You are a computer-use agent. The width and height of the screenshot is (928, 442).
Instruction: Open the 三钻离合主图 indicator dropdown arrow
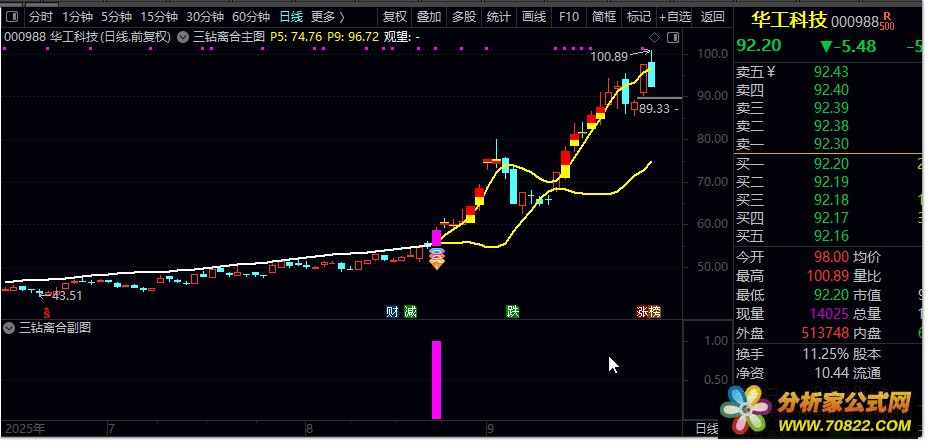coord(181,37)
